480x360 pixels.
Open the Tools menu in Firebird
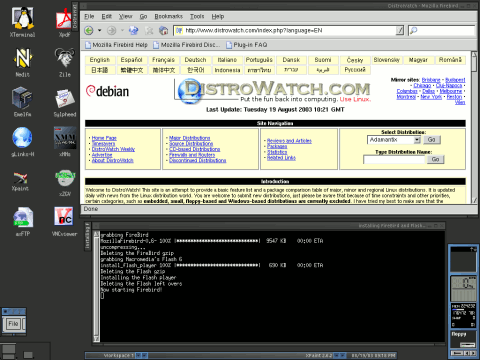tap(197, 16)
